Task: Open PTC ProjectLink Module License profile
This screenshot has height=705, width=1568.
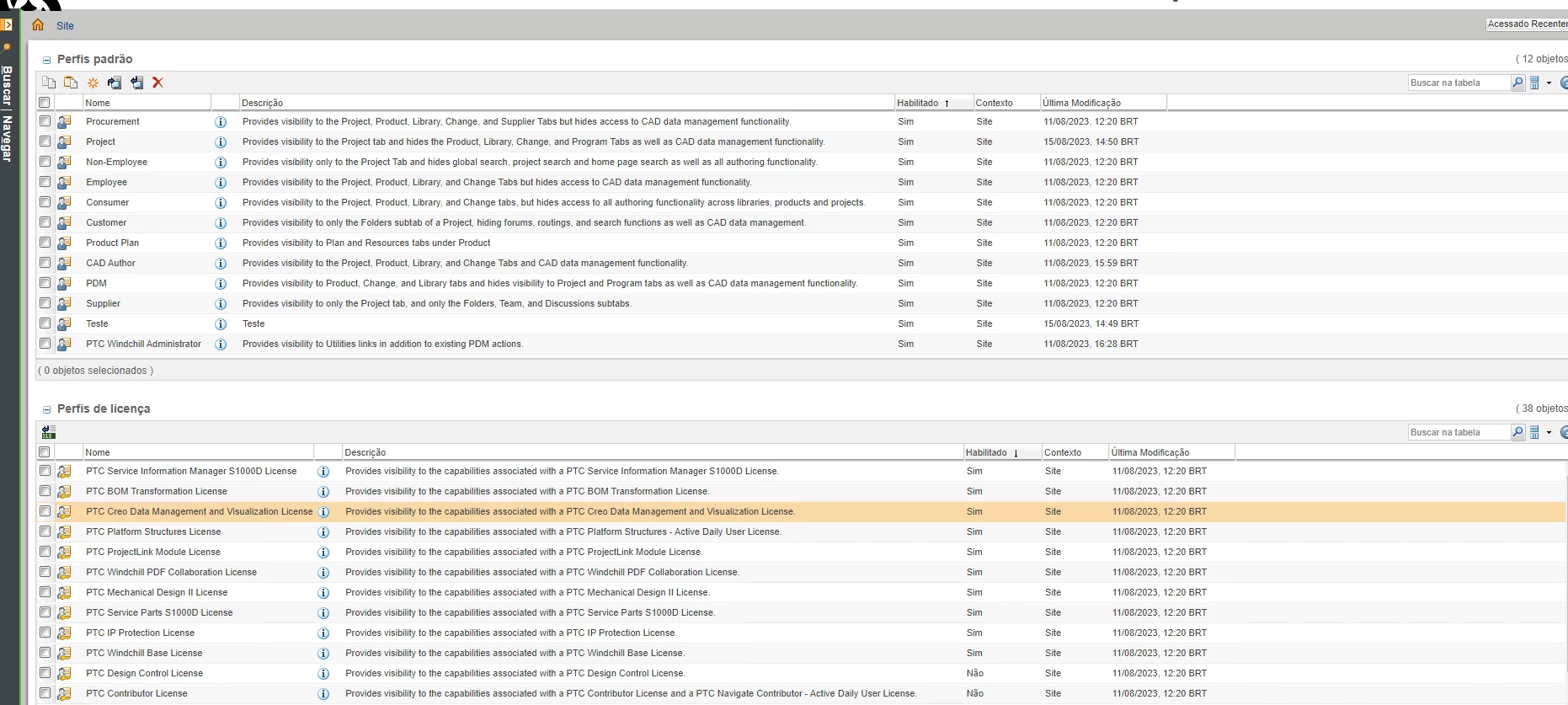Action: [x=152, y=552]
